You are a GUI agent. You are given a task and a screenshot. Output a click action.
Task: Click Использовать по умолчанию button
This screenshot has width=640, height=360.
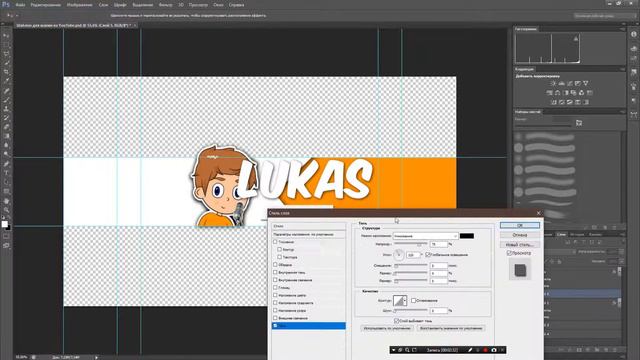387,328
